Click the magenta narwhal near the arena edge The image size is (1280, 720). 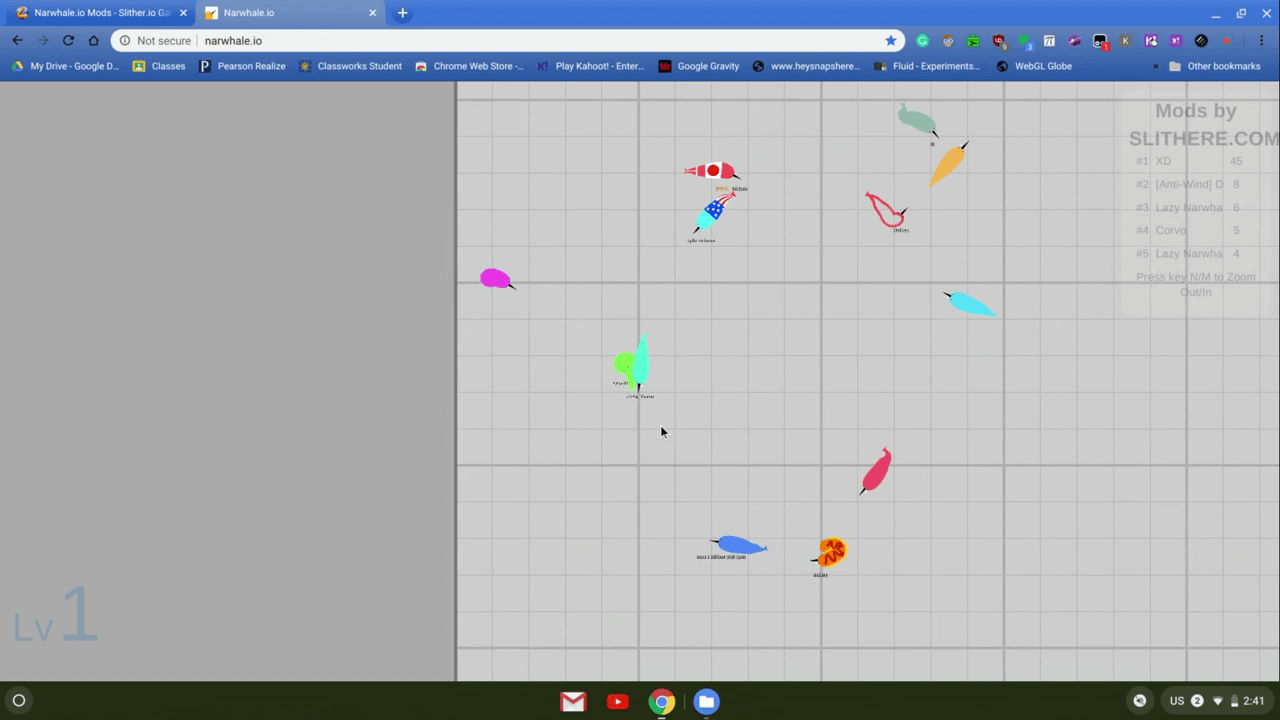[497, 279]
